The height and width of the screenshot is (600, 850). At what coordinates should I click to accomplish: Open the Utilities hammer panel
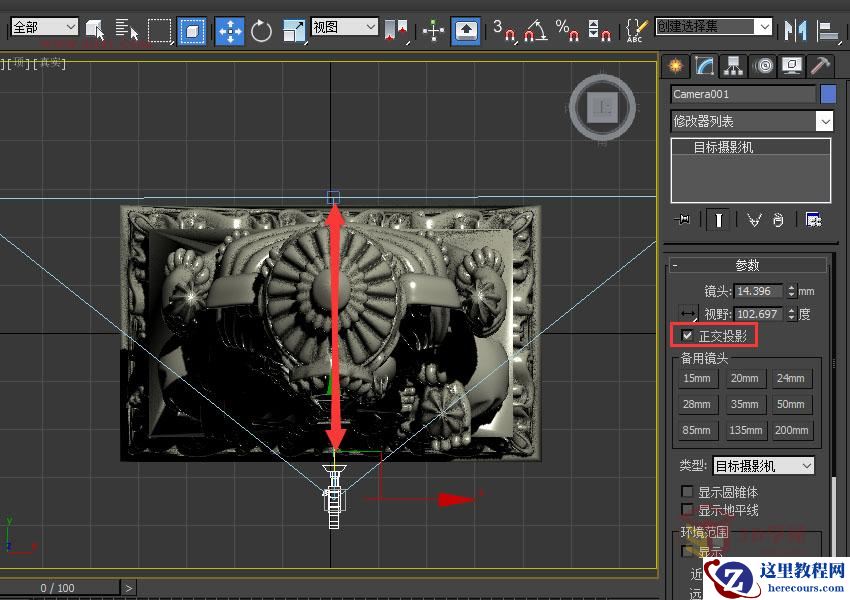tap(821, 66)
